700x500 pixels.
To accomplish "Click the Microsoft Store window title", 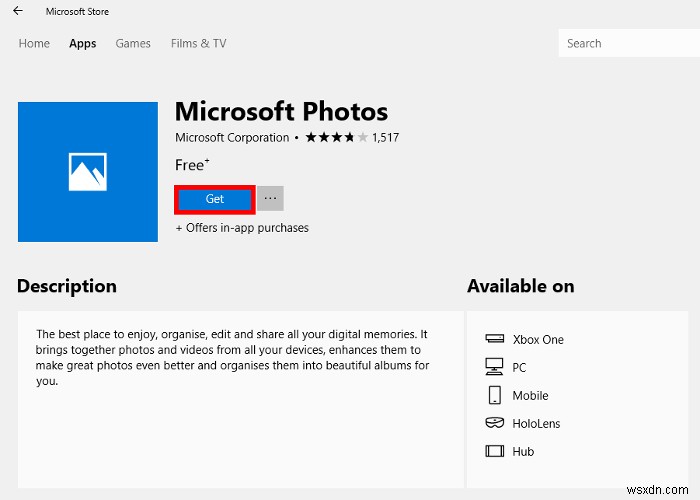I will click(77, 12).
